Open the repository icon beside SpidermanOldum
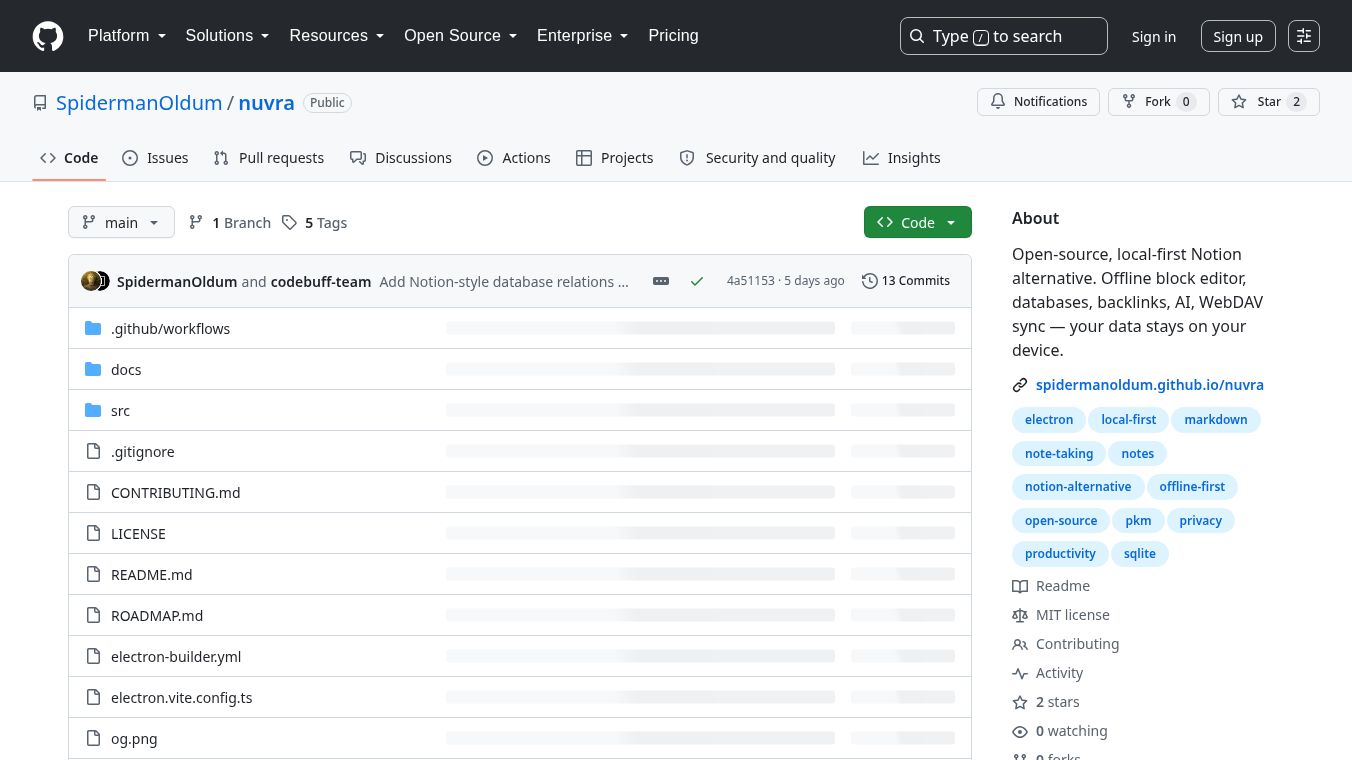Image resolution: width=1352 pixels, height=760 pixels. (40, 103)
